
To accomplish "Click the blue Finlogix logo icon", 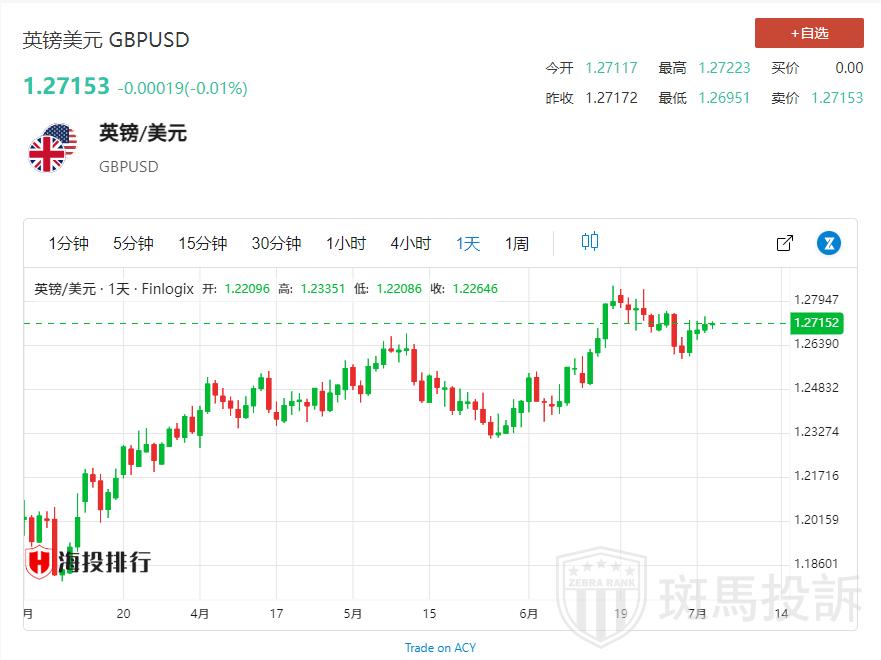I will pos(829,243).
